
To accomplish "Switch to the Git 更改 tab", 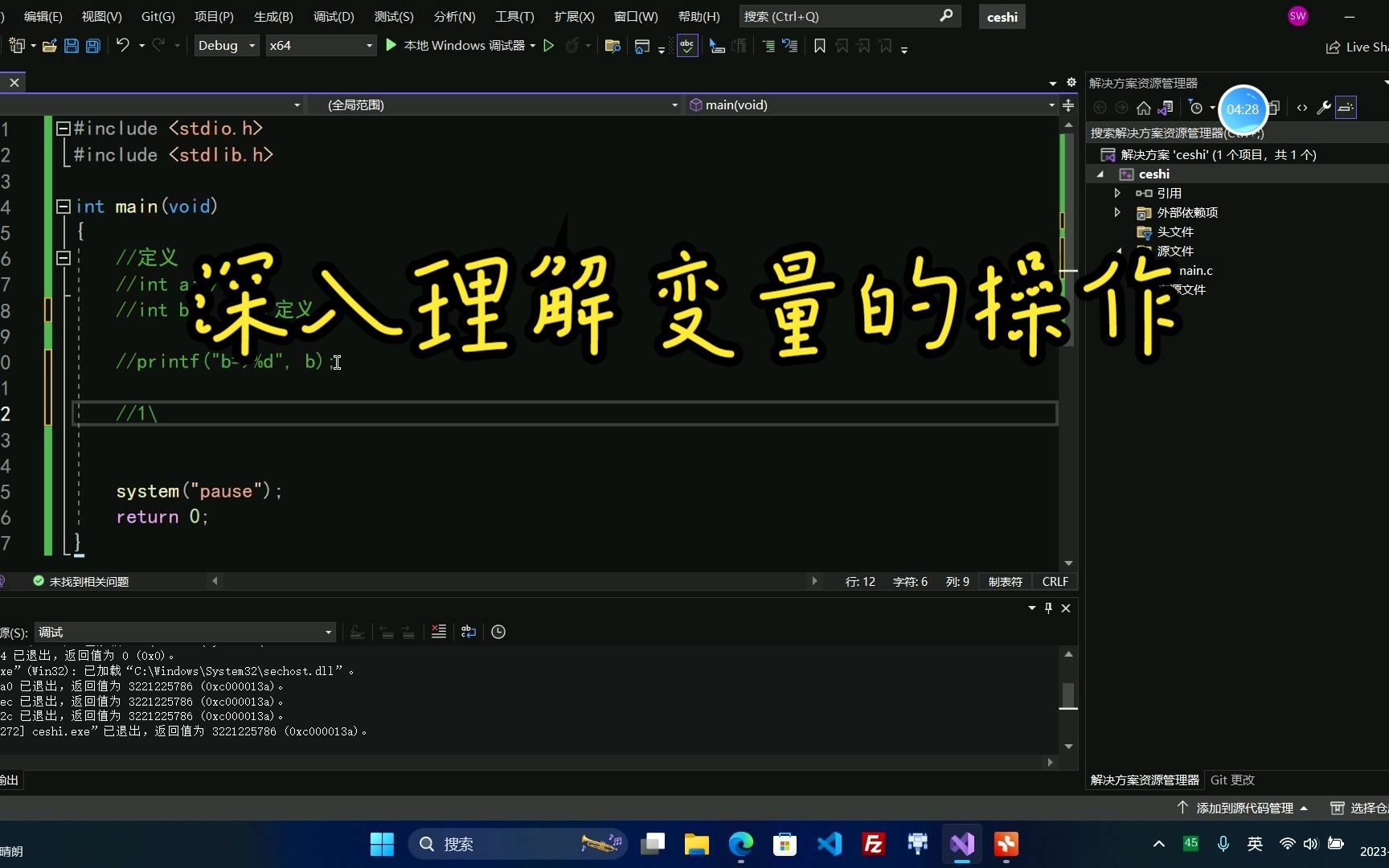I will tap(1232, 780).
